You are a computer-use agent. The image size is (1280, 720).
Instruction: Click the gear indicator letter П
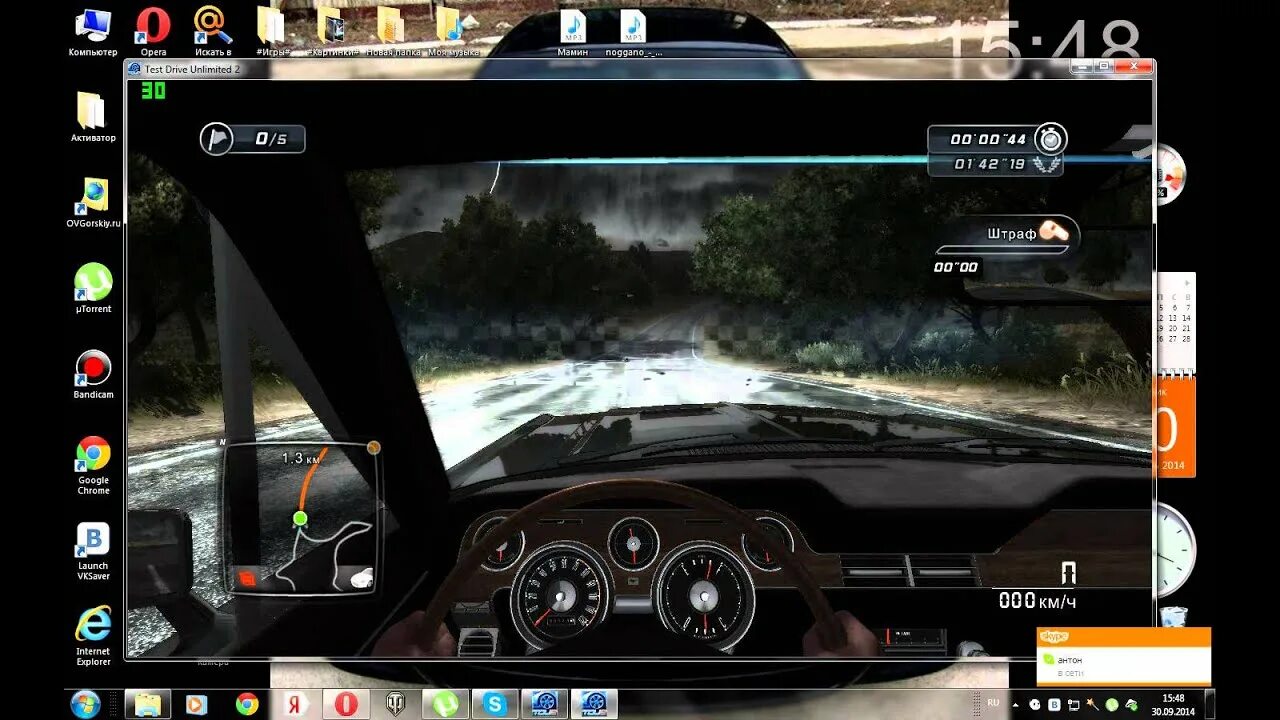[1069, 573]
